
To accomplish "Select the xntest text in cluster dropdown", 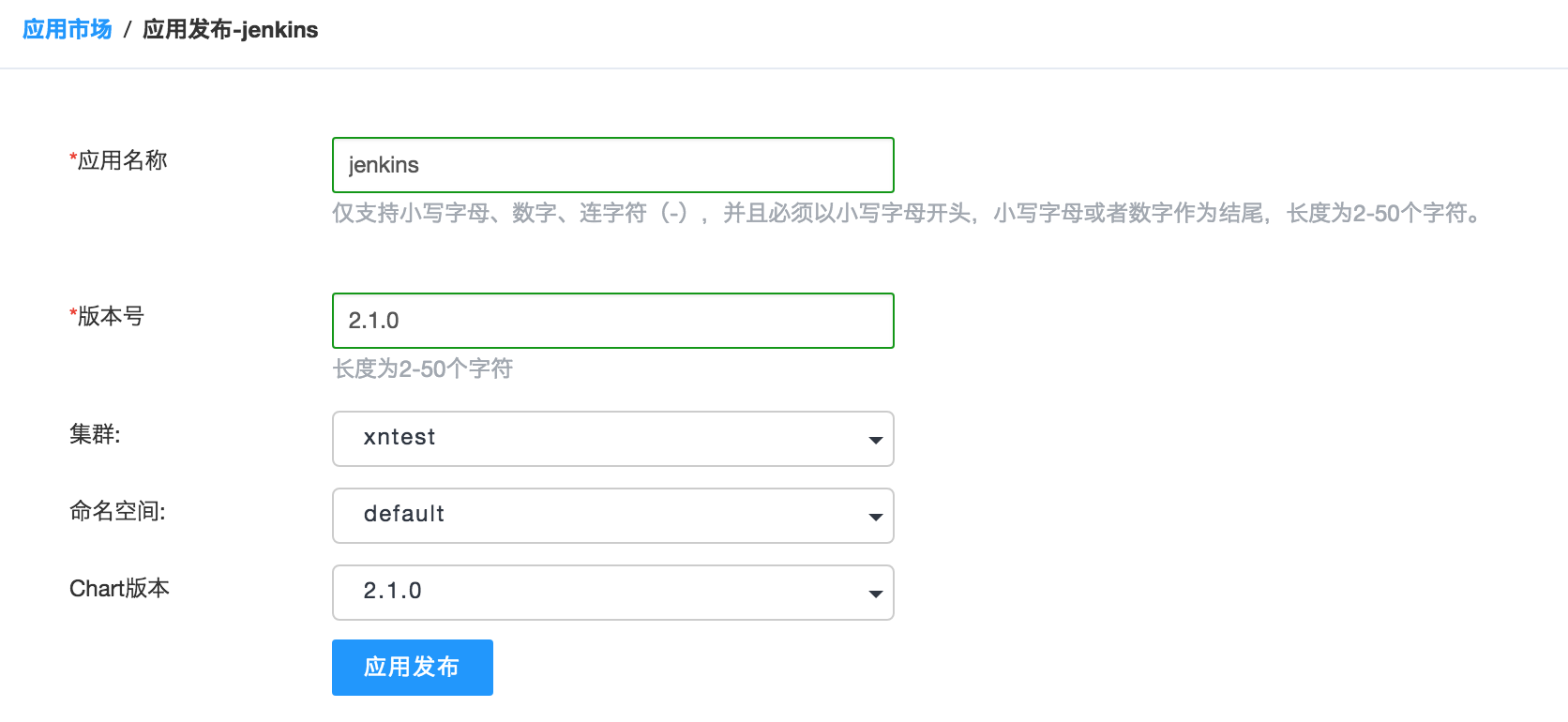I will point(400,438).
